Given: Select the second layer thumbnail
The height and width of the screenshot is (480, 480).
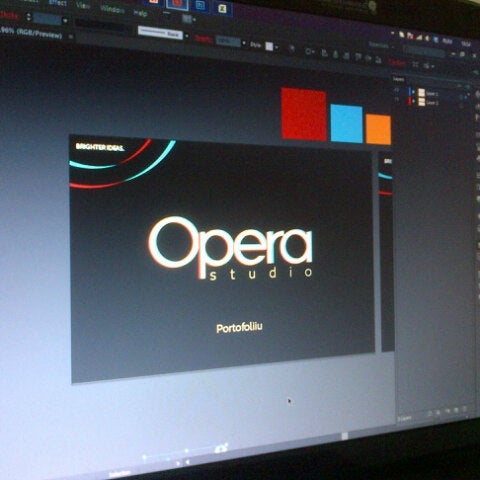Looking at the screenshot, I should tap(421, 102).
